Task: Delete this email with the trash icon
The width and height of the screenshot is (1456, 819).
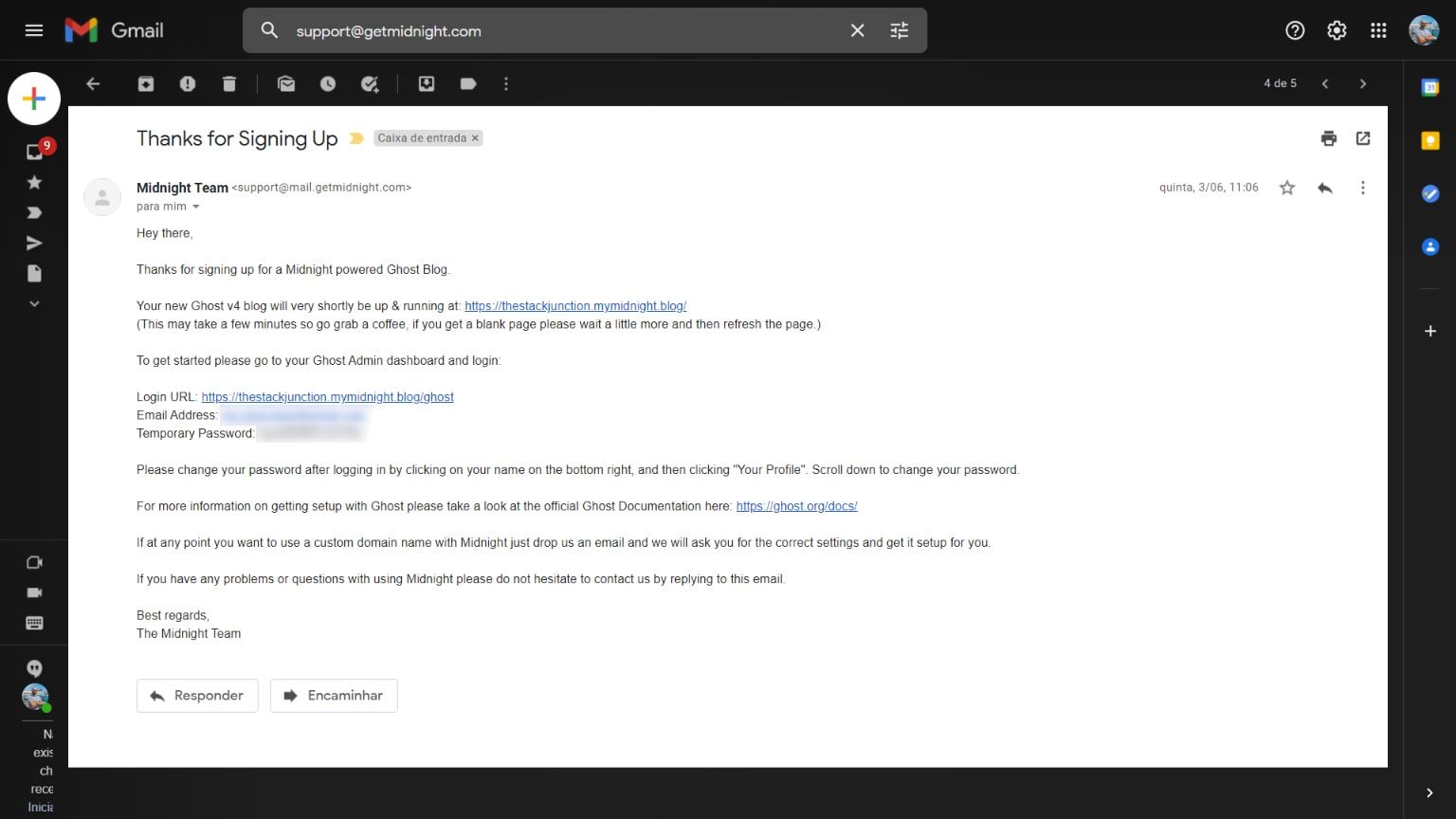Action: pos(229,83)
